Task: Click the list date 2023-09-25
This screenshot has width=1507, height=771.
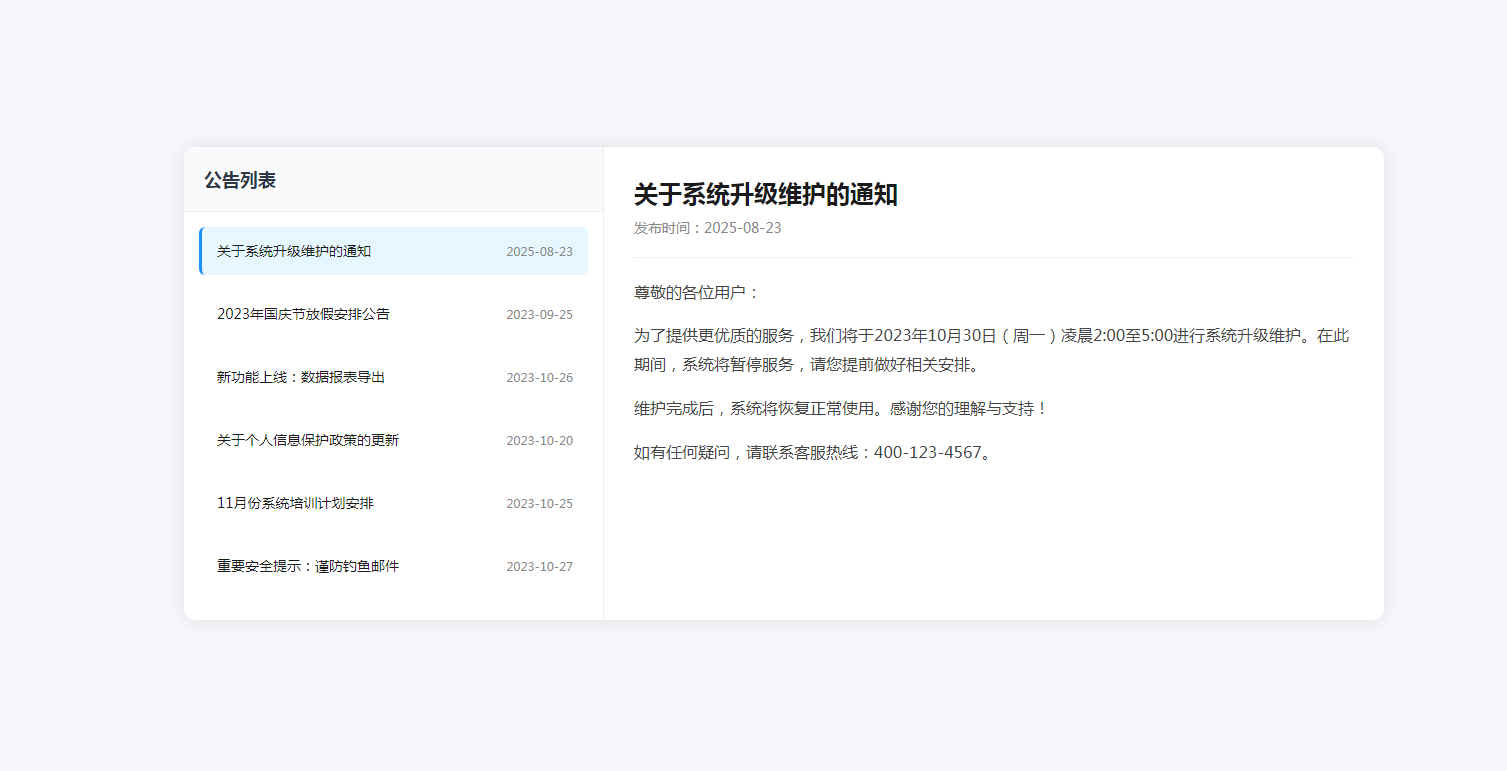Action: point(539,315)
